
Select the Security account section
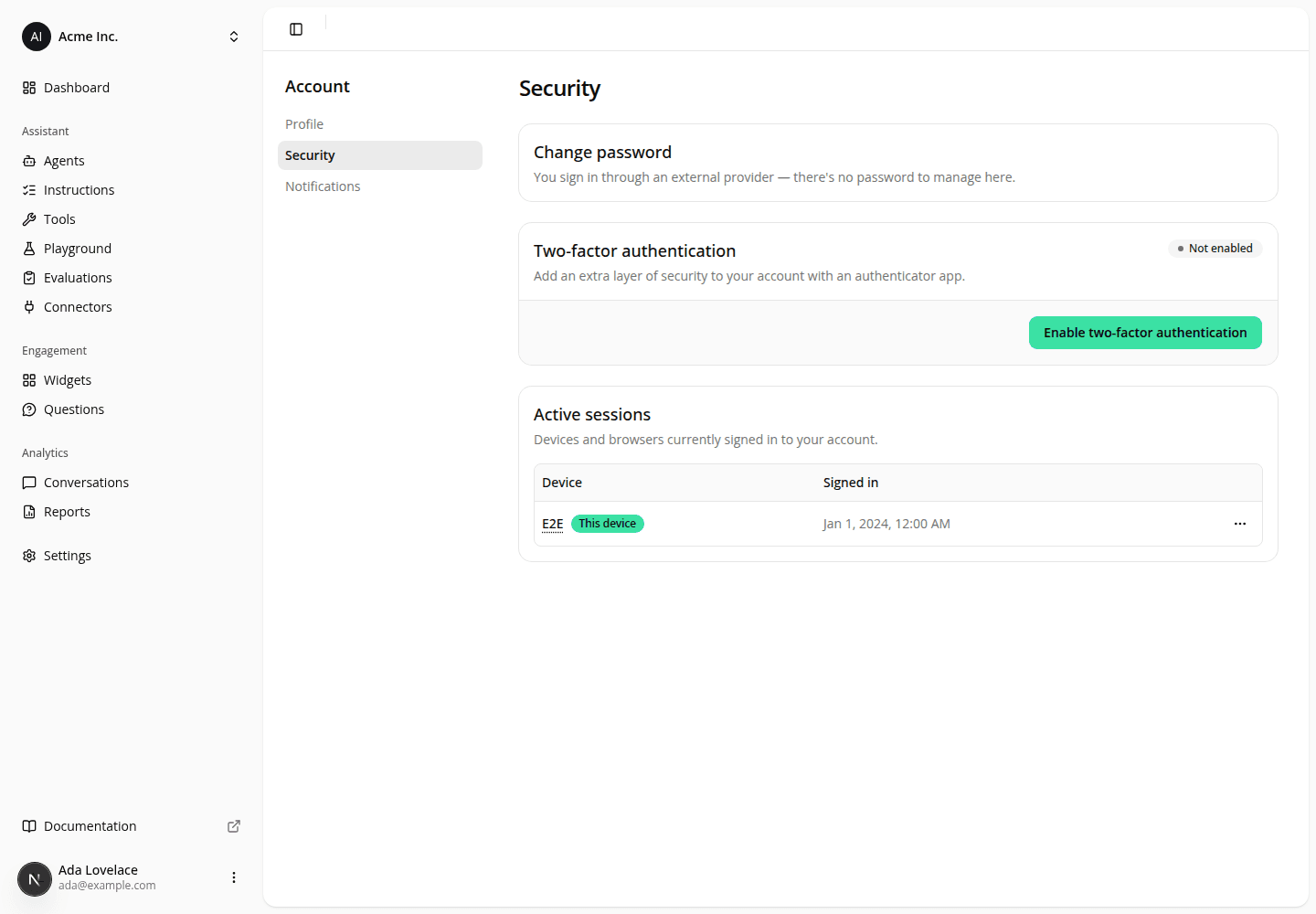click(380, 155)
